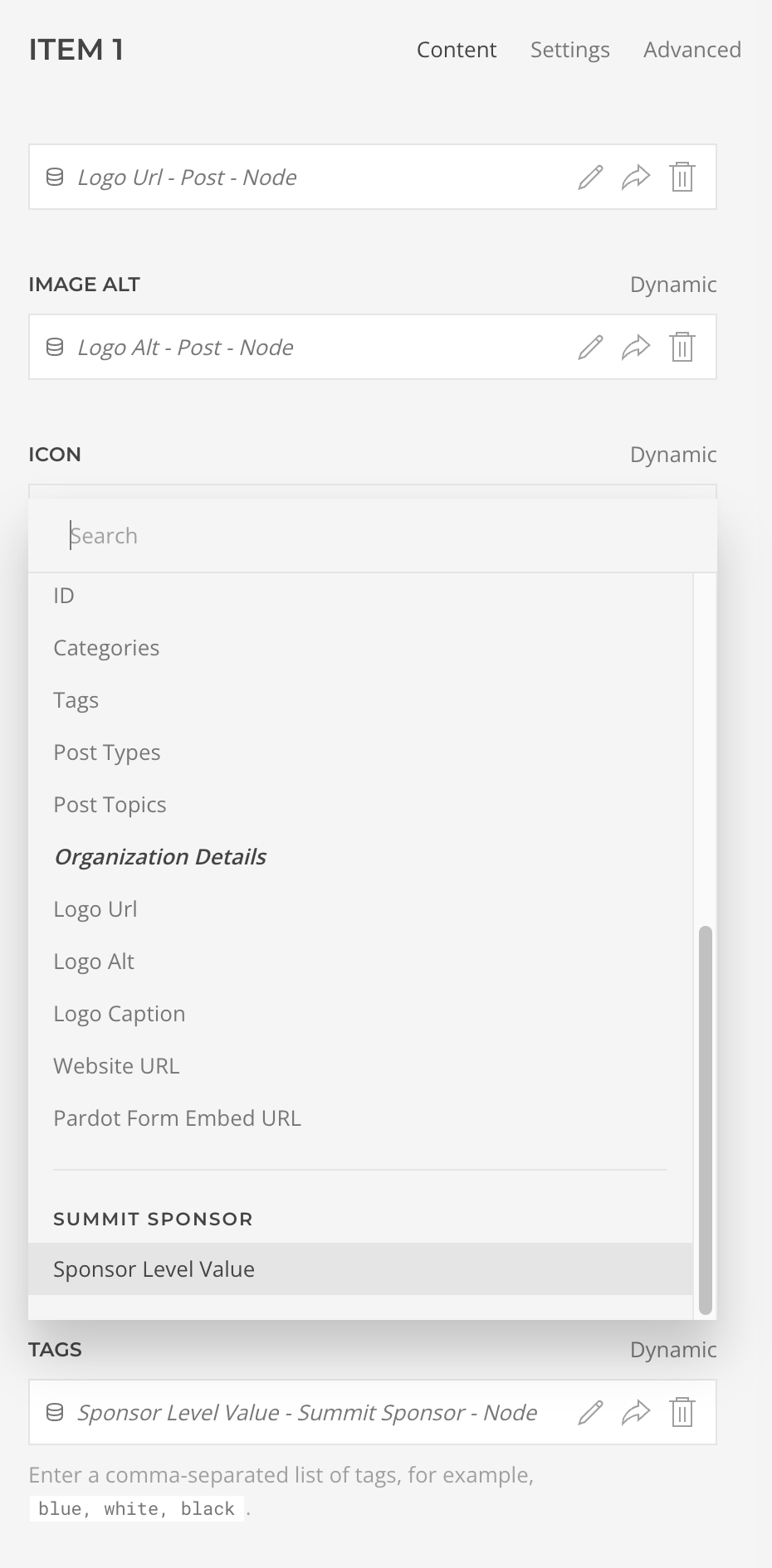The height and width of the screenshot is (1568, 772).
Task: Click share arrow icon for Logo Url field
Action: click(636, 178)
